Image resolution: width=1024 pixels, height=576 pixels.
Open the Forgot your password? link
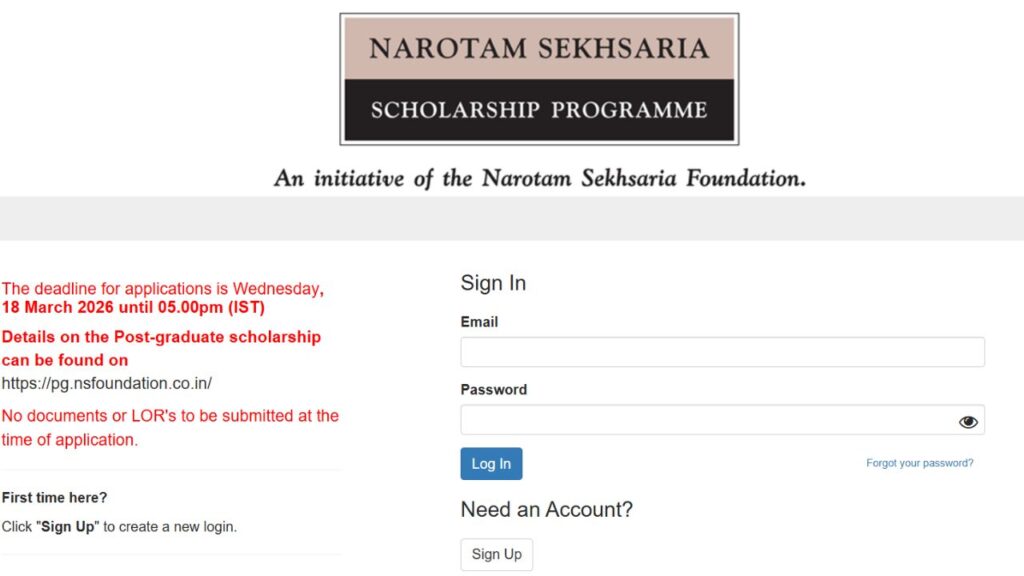point(918,463)
